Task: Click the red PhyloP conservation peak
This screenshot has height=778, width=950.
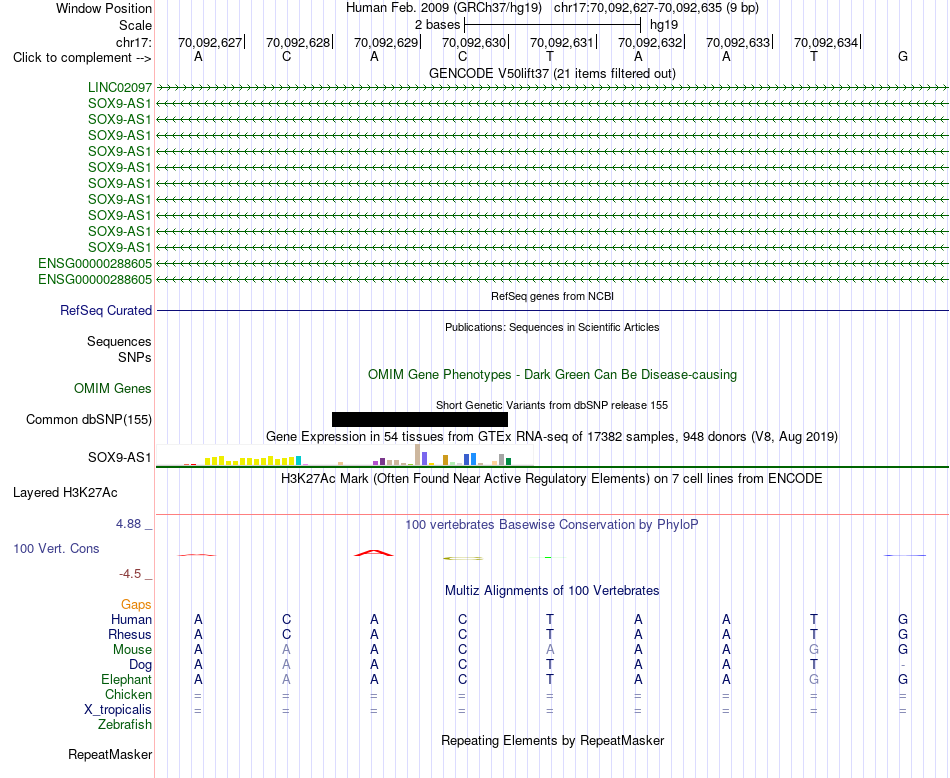Action: (x=374, y=553)
